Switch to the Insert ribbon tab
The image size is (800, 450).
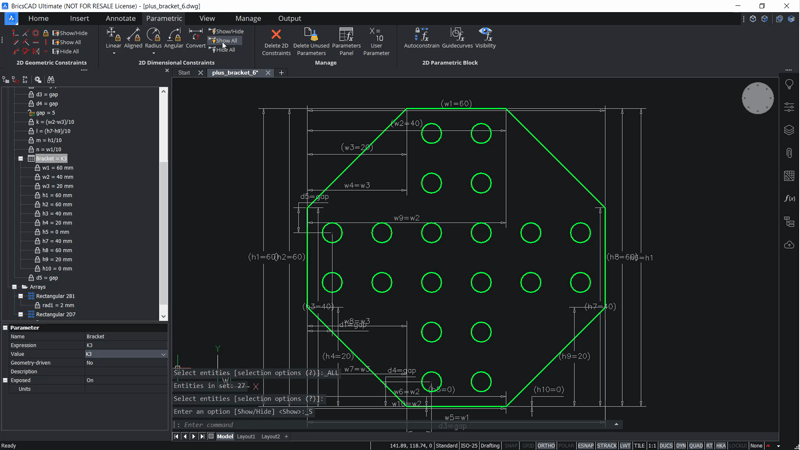point(79,18)
